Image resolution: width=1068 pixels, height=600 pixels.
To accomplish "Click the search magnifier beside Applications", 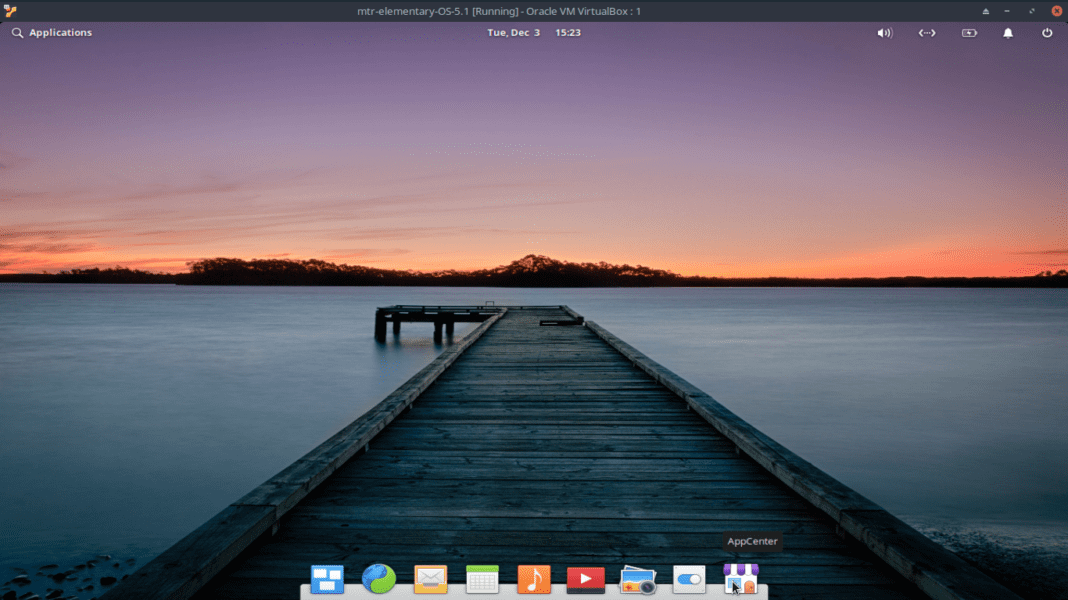I will tap(16, 32).
